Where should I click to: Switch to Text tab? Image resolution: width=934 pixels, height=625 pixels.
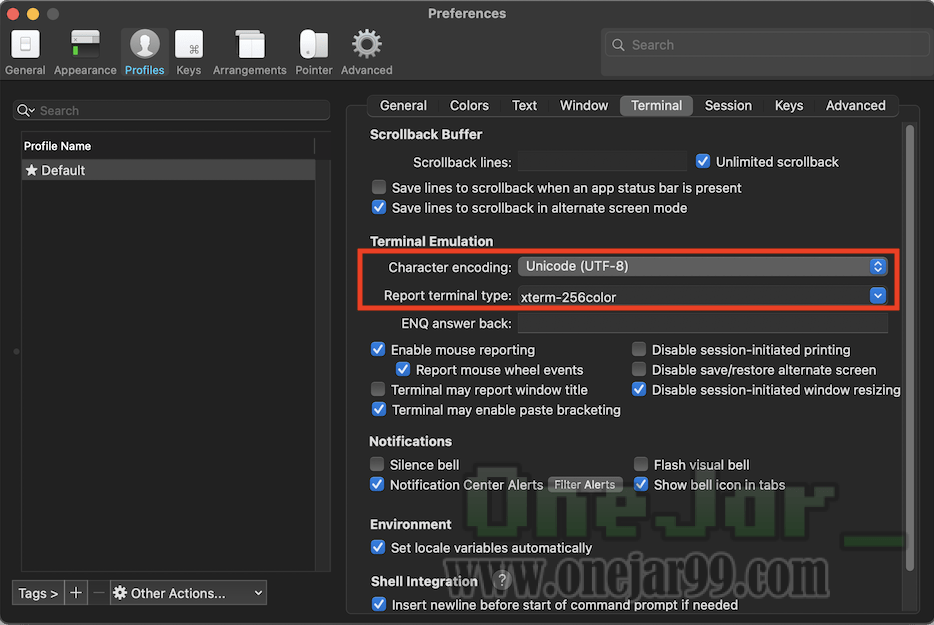(x=524, y=105)
